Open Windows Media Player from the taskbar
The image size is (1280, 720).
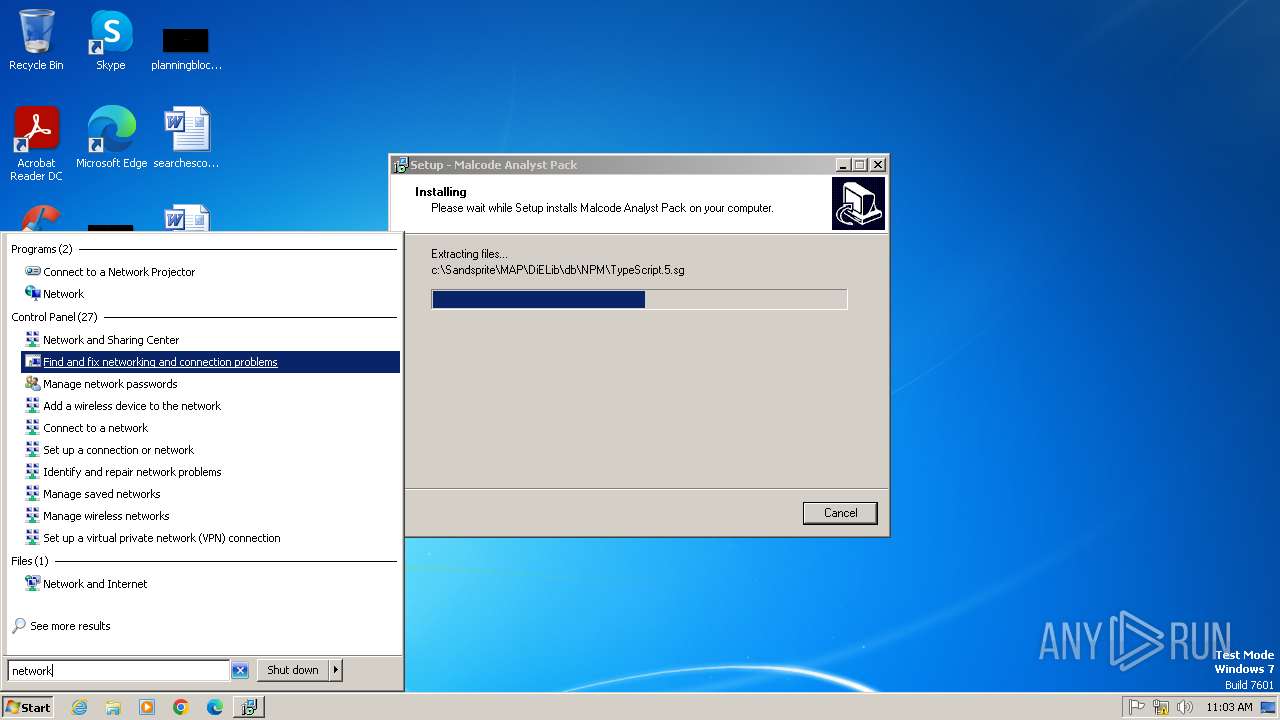tap(147, 707)
